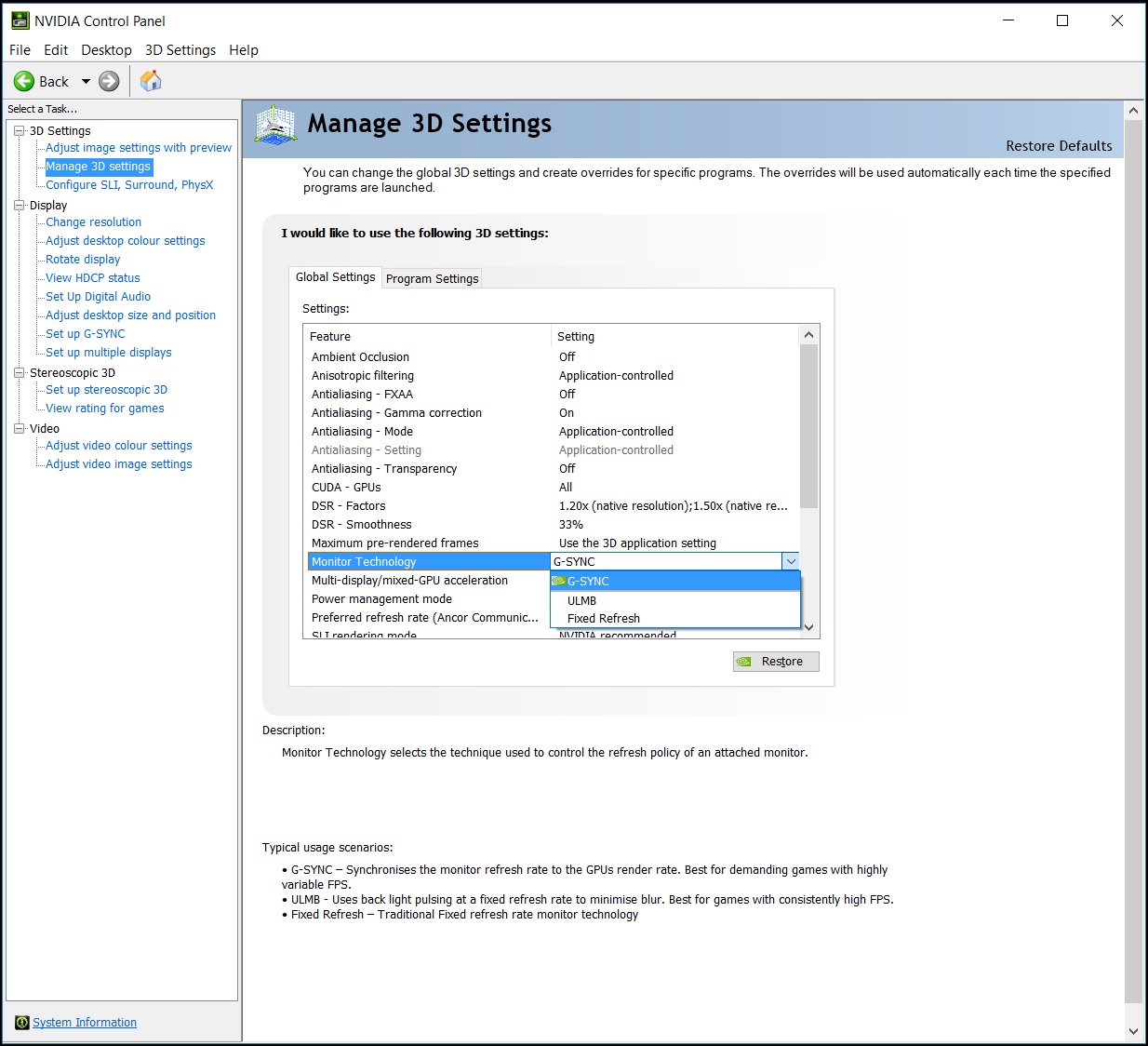
Task: Click the NVIDIA Control Panel title icon
Action: click(x=20, y=20)
